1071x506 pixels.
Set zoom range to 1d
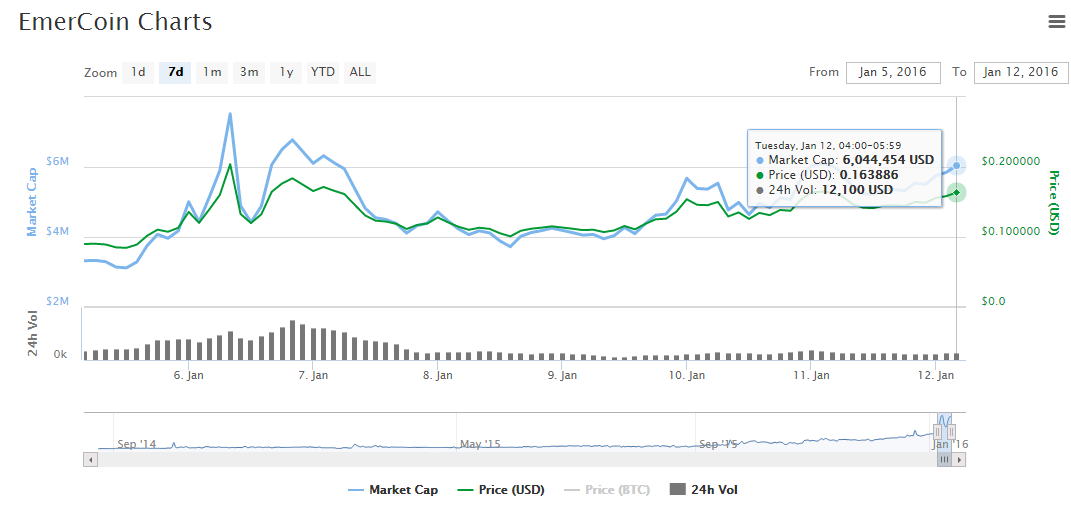click(138, 72)
